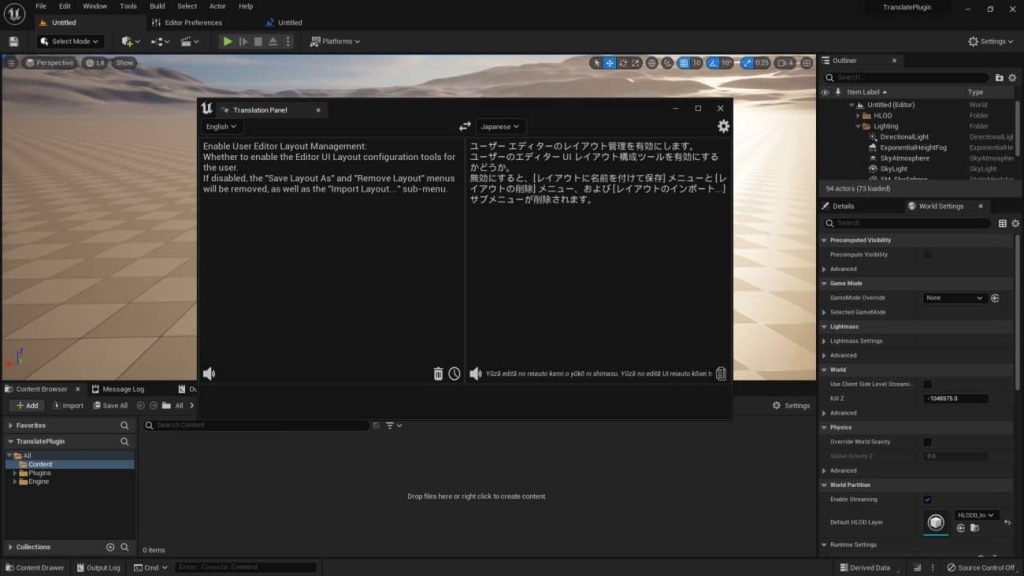Choose the viewport Select objects cursor tool
This screenshot has width=1024, height=576.
pyautogui.click(x=596, y=63)
